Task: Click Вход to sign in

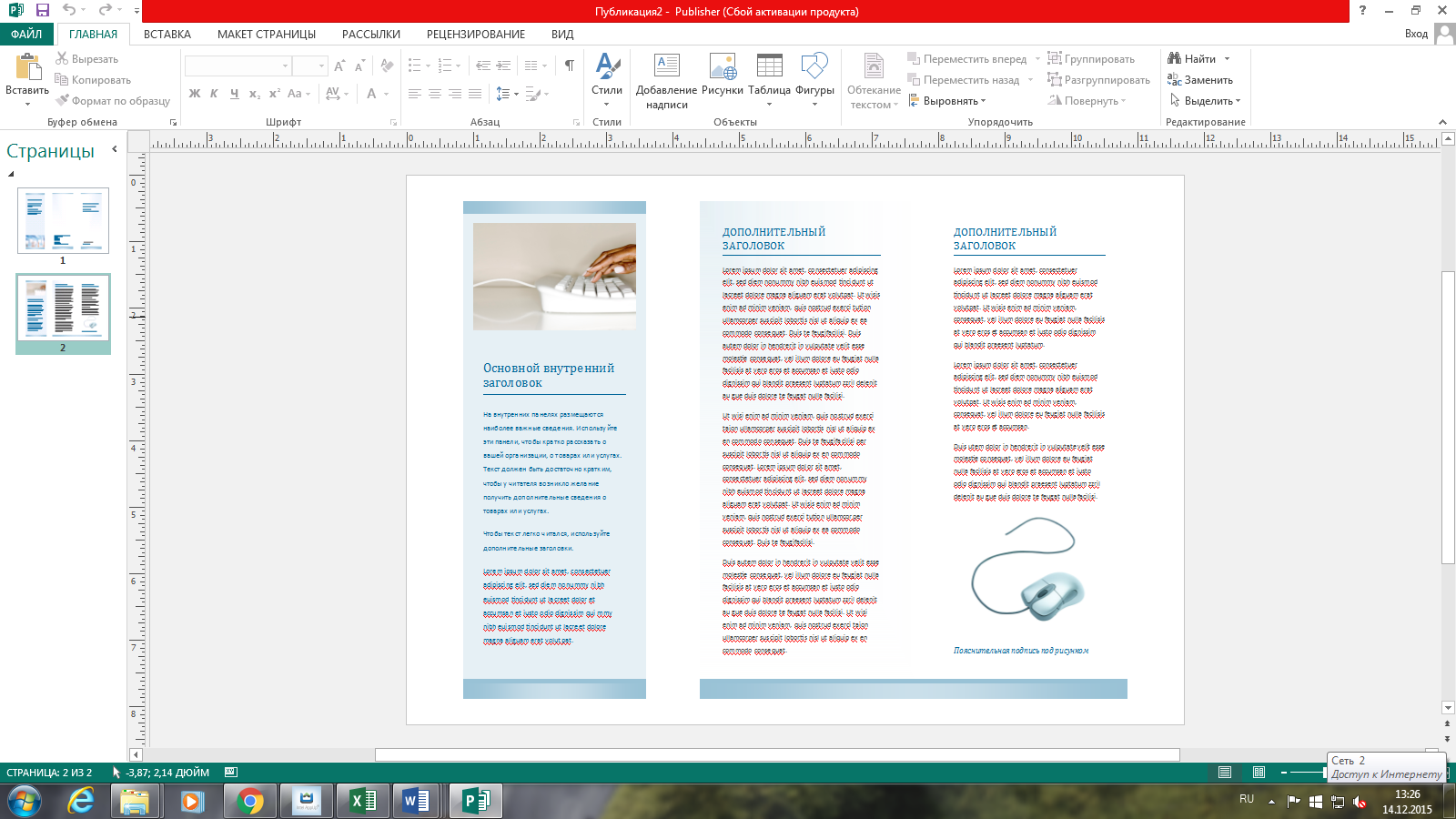Action: pyautogui.click(x=1416, y=34)
